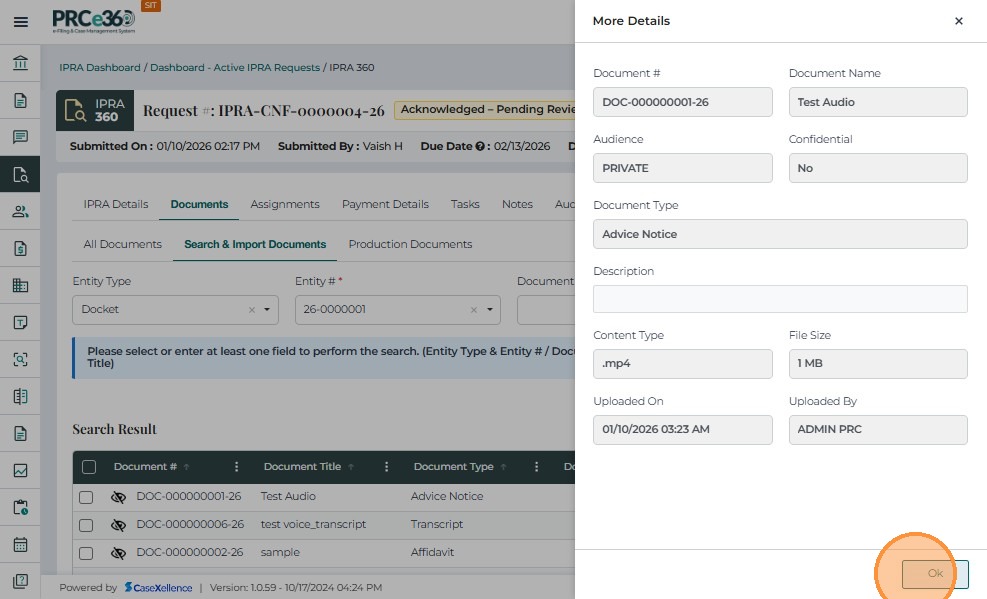Open the building sidebar icon
The width and height of the screenshot is (987, 599).
point(20,285)
